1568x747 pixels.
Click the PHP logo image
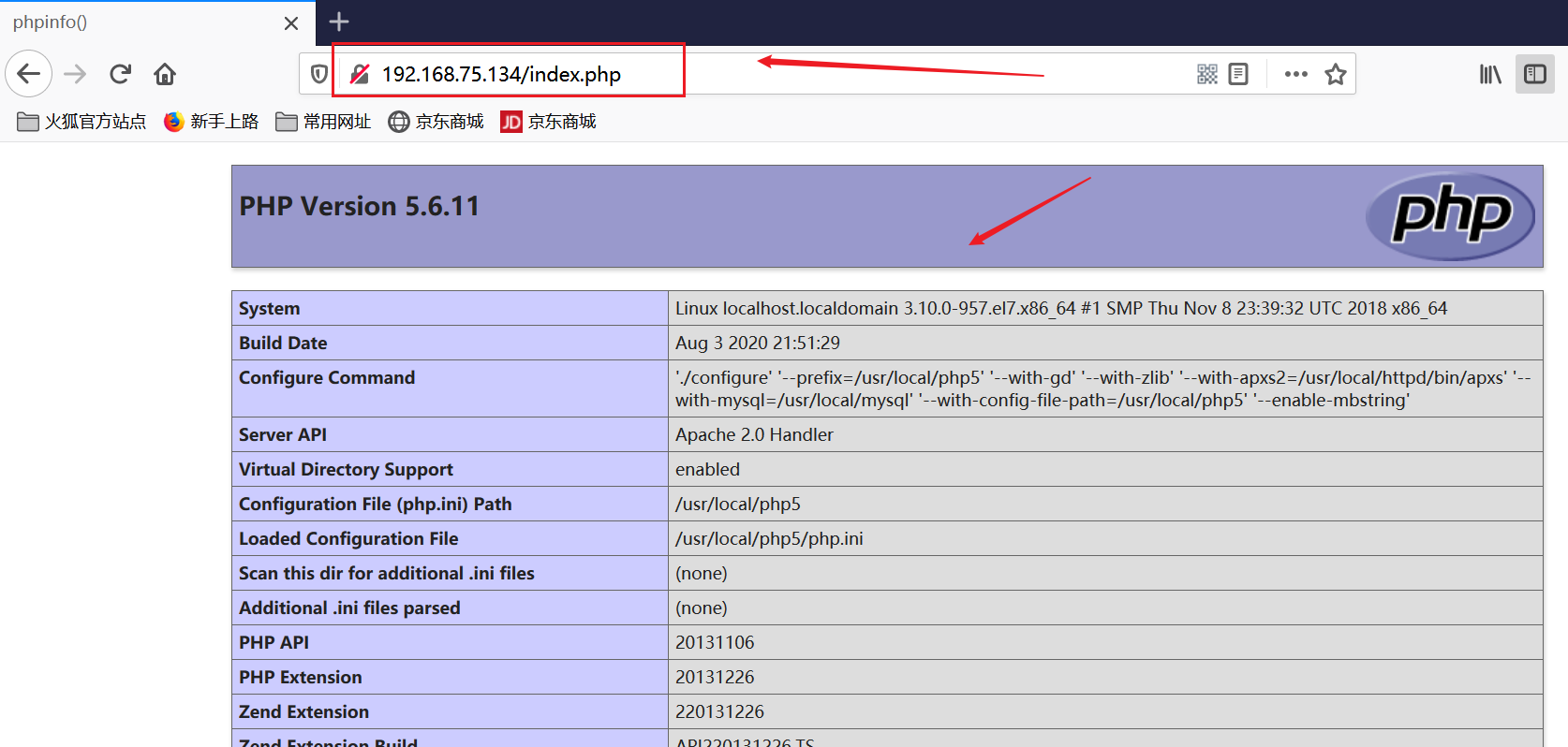click(x=1450, y=216)
